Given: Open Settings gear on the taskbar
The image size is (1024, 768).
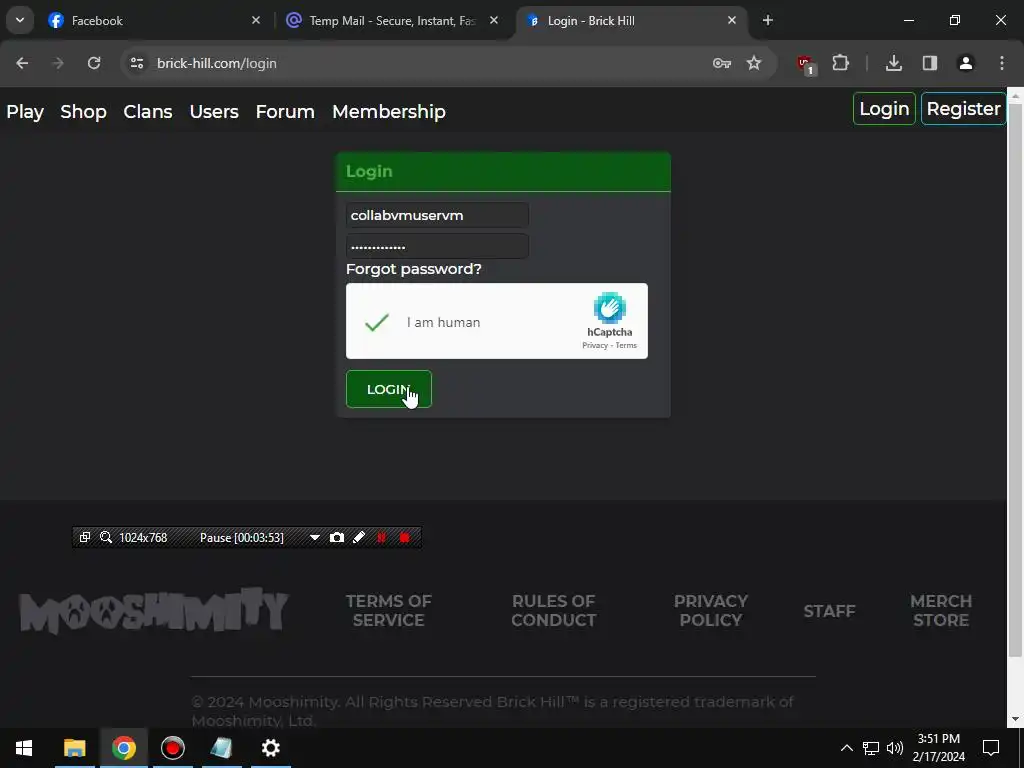Looking at the screenshot, I should coord(270,748).
